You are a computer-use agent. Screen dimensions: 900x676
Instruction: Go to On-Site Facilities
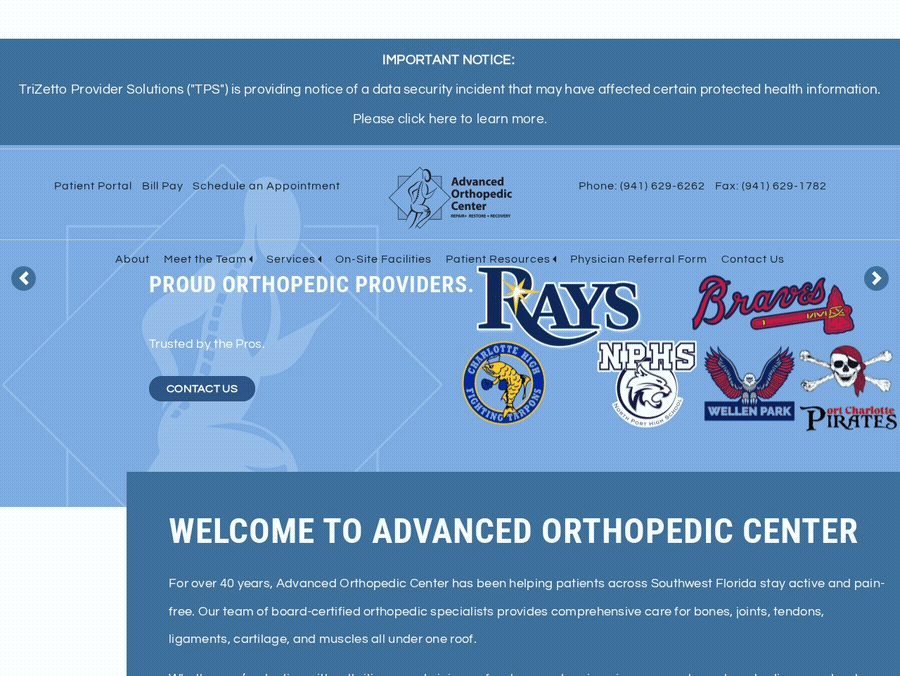[x=383, y=259]
